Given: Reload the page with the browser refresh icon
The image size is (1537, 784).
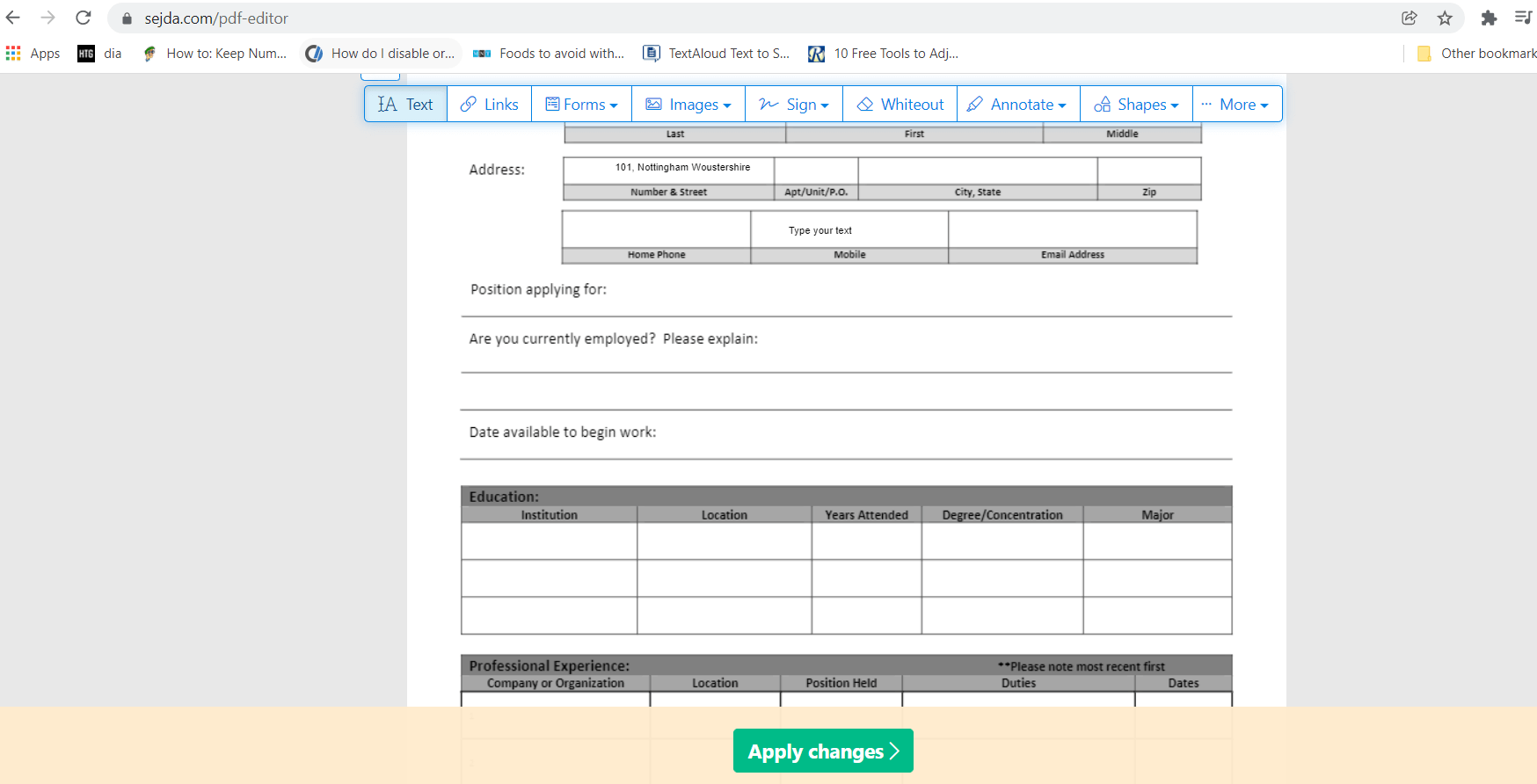Looking at the screenshot, I should (x=84, y=18).
